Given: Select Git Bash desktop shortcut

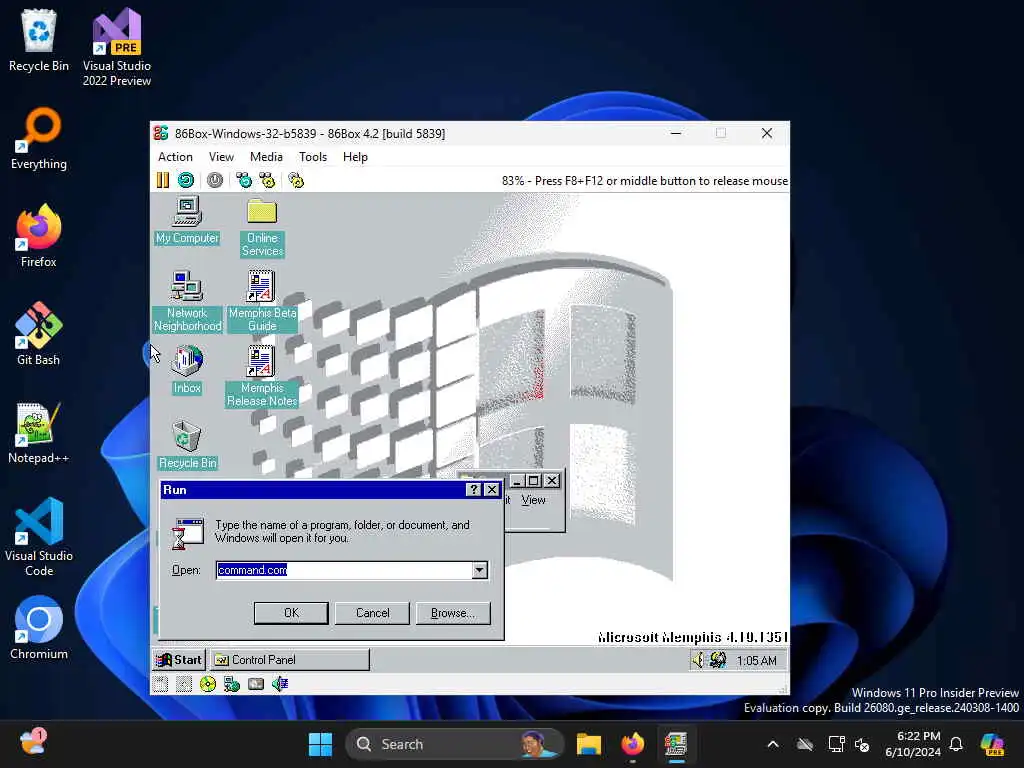Looking at the screenshot, I should pyautogui.click(x=39, y=334).
